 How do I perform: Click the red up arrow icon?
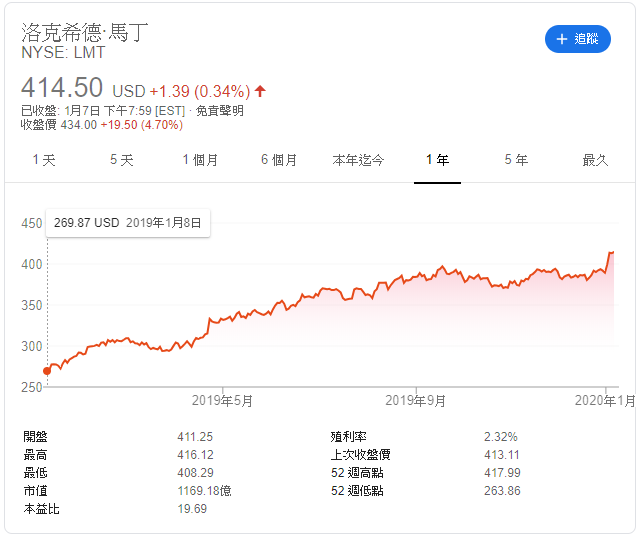[260, 91]
